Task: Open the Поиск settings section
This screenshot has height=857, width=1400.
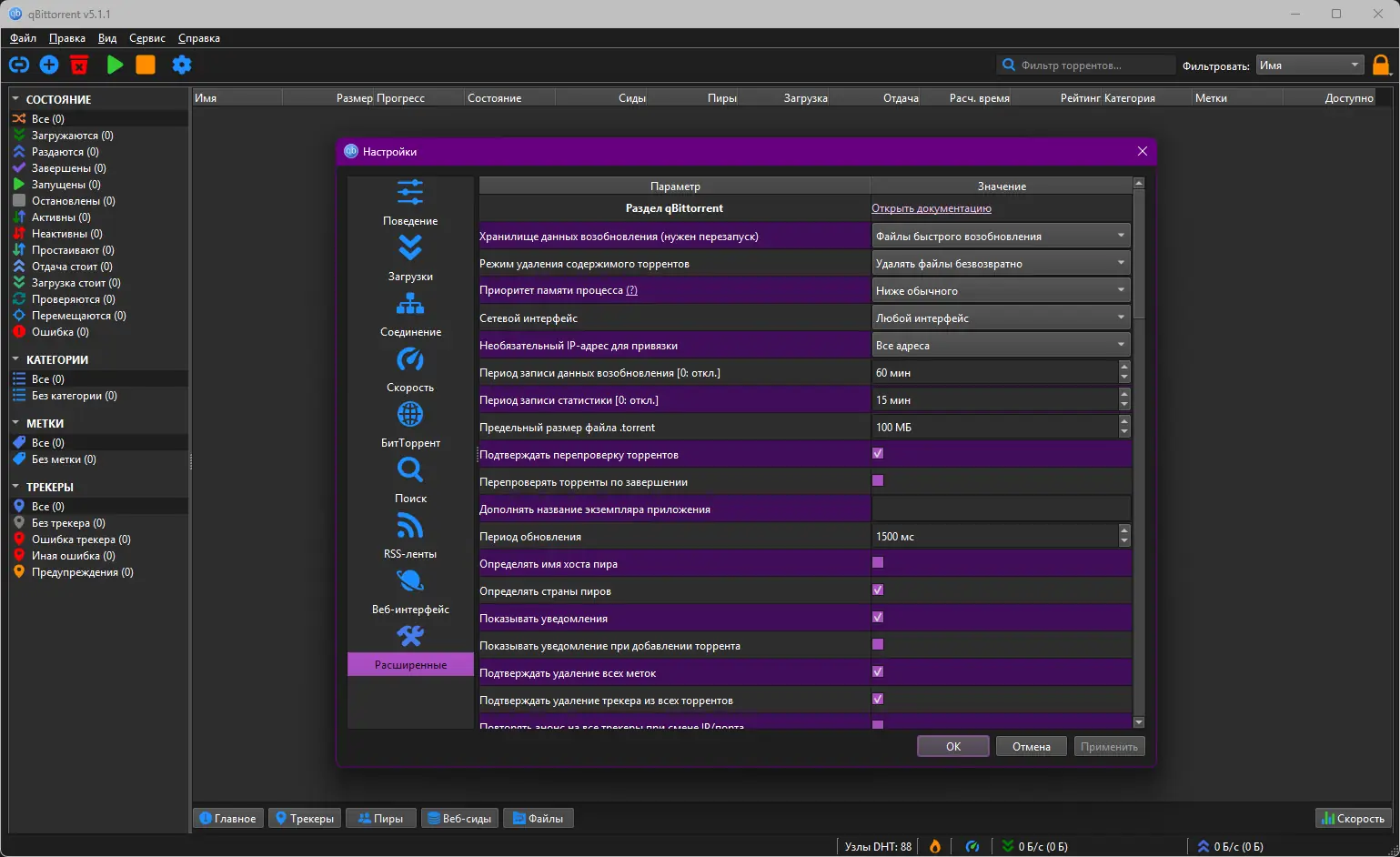Action: tap(410, 481)
